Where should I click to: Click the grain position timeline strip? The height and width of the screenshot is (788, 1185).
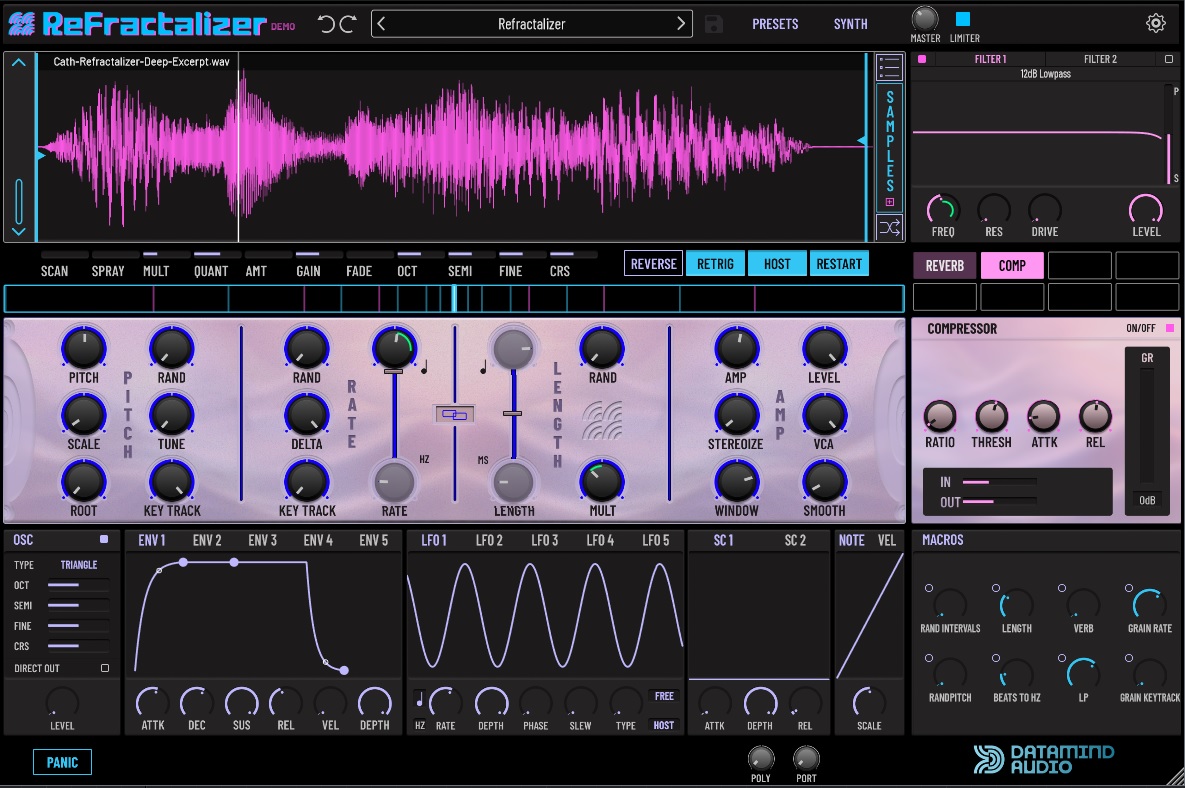pyautogui.click(x=454, y=299)
